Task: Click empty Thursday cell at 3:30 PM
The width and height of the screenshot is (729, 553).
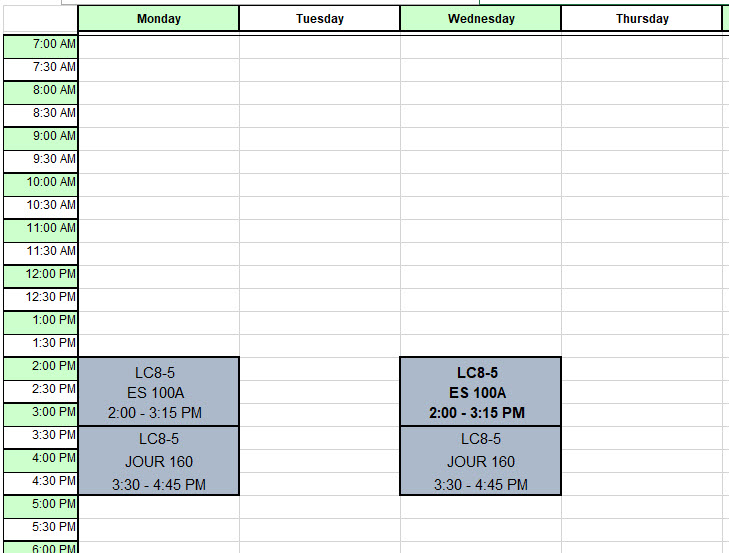Action: pos(642,438)
